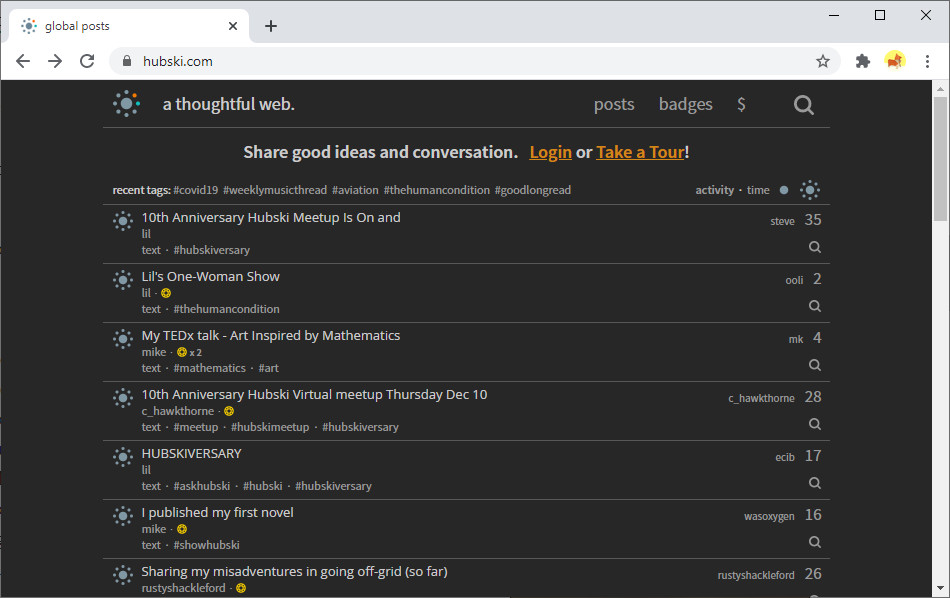The width and height of the screenshot is (950, 598).
Task: Reload the page
Action: tap(87, 61)
